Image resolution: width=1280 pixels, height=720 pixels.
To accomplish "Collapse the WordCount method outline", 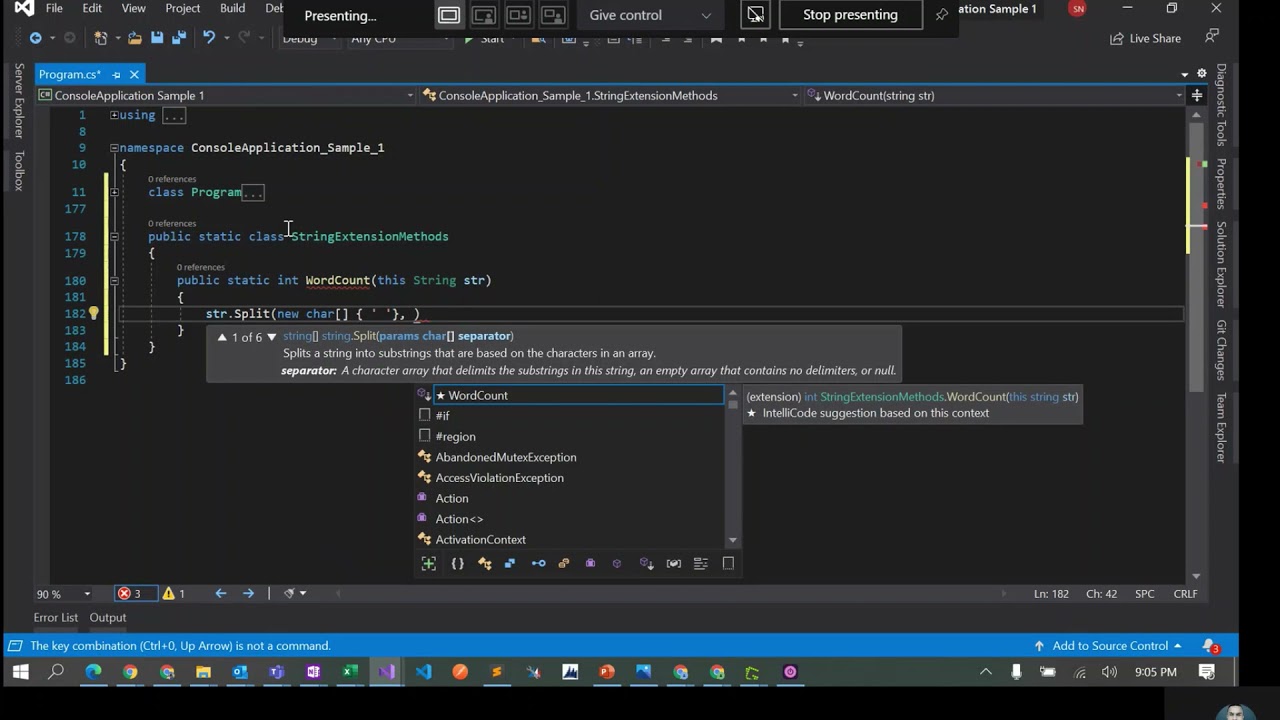I will coord(114,281).
